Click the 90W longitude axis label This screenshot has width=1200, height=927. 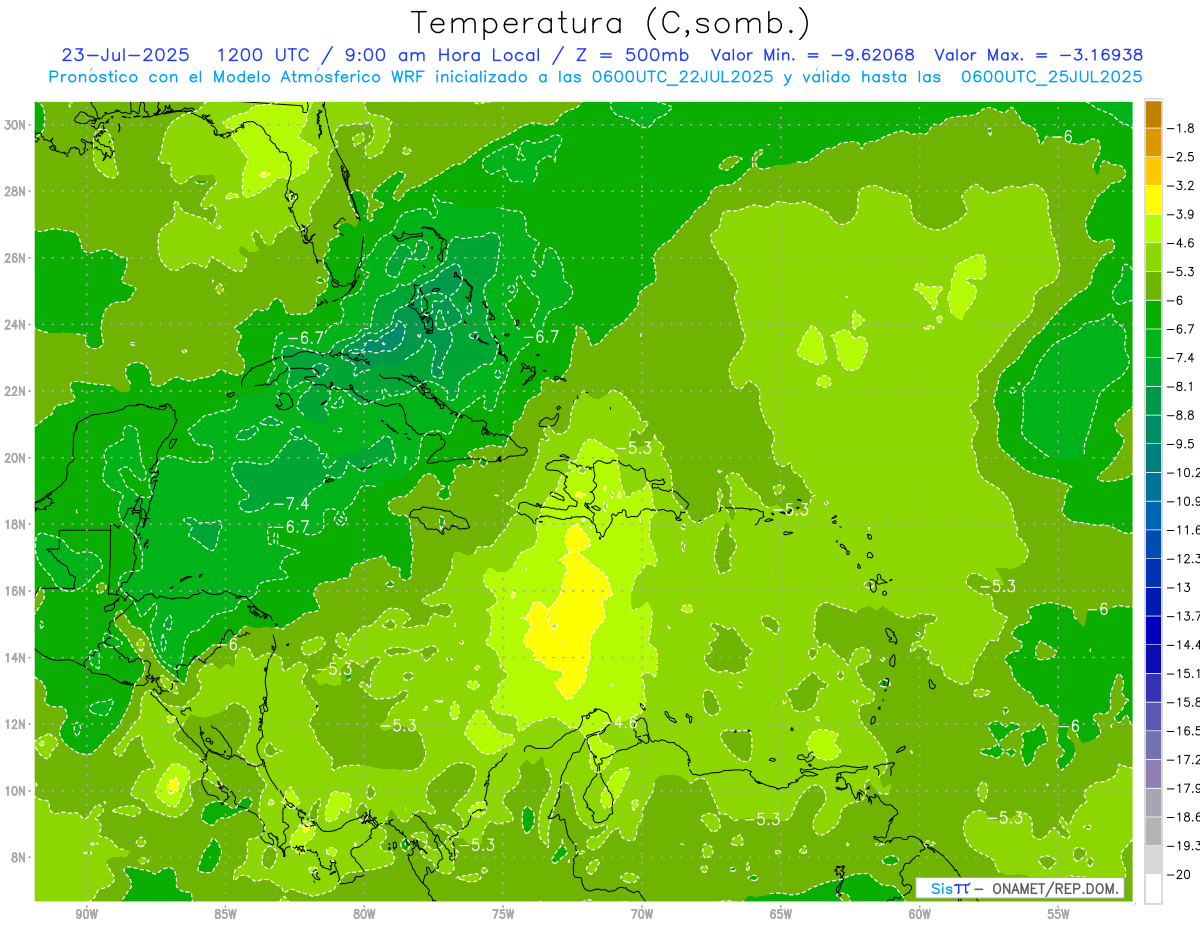[87, 913]
